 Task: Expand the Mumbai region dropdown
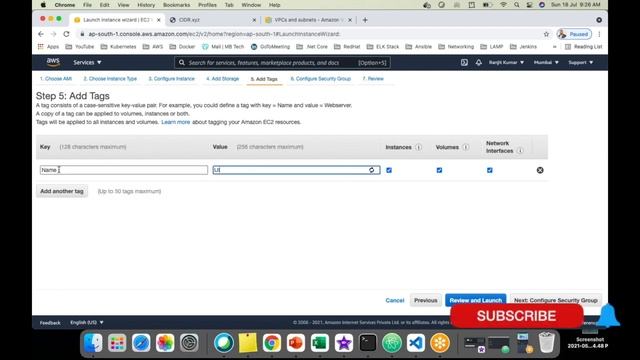546,62
